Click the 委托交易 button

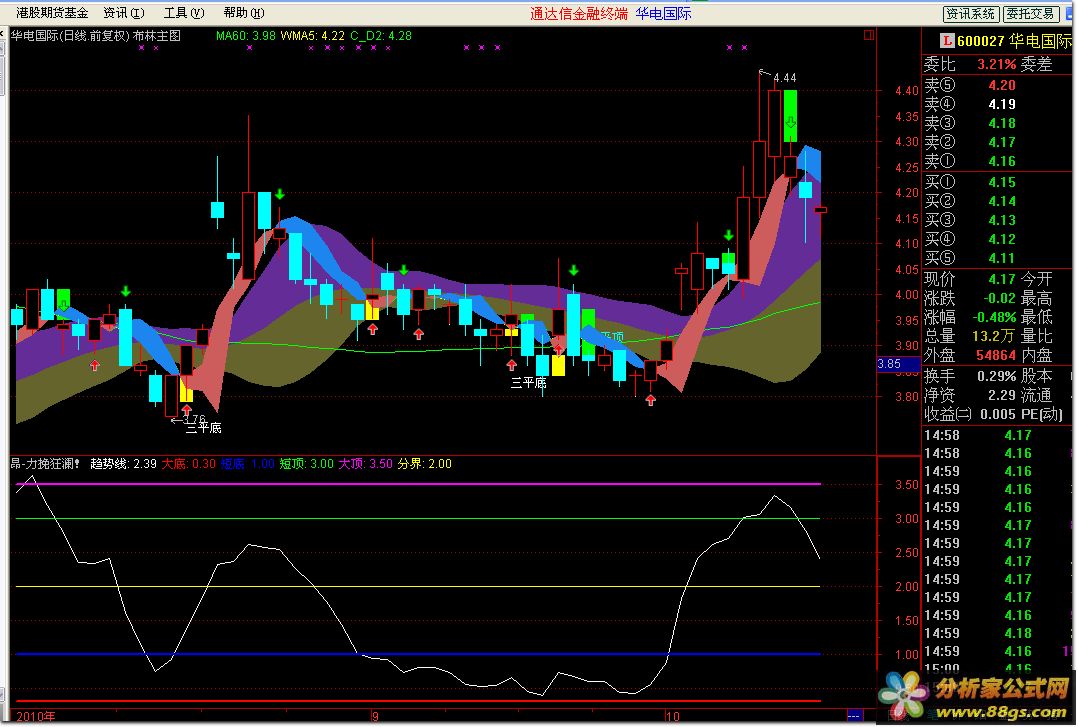pyautogui.click(x=1030, y=13)
